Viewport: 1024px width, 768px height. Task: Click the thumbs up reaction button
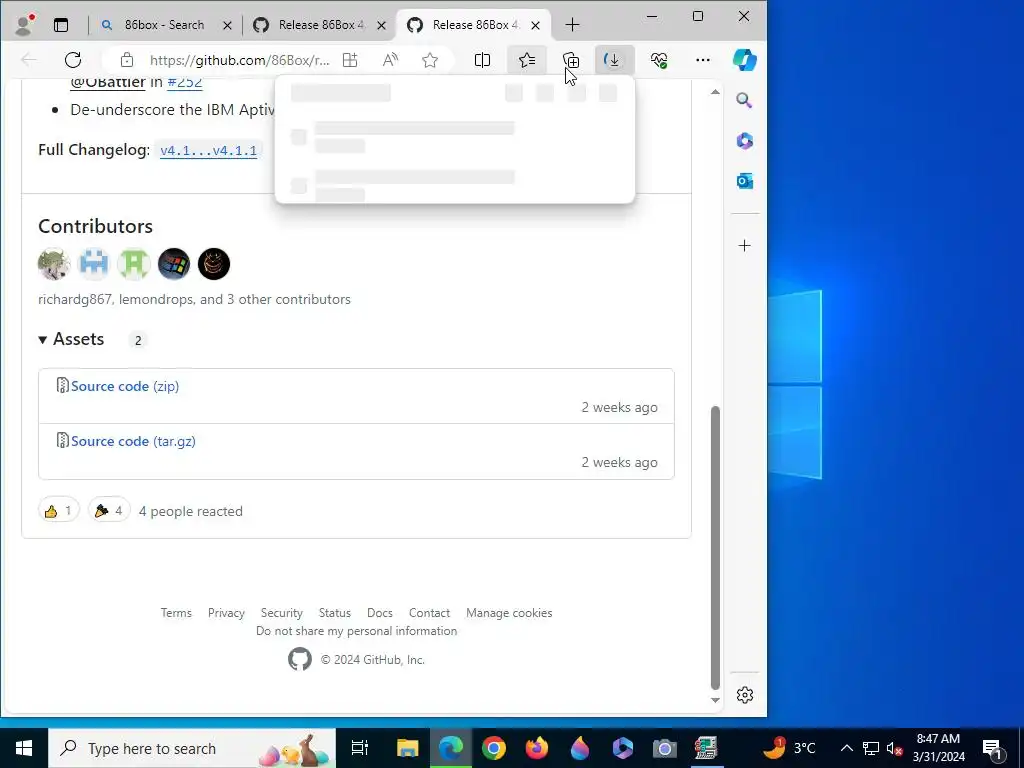[59, 511]
